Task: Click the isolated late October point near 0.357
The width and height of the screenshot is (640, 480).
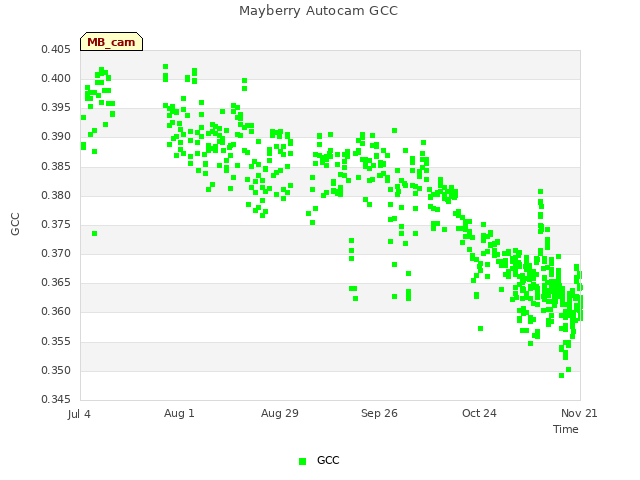Action: point(480,329)
